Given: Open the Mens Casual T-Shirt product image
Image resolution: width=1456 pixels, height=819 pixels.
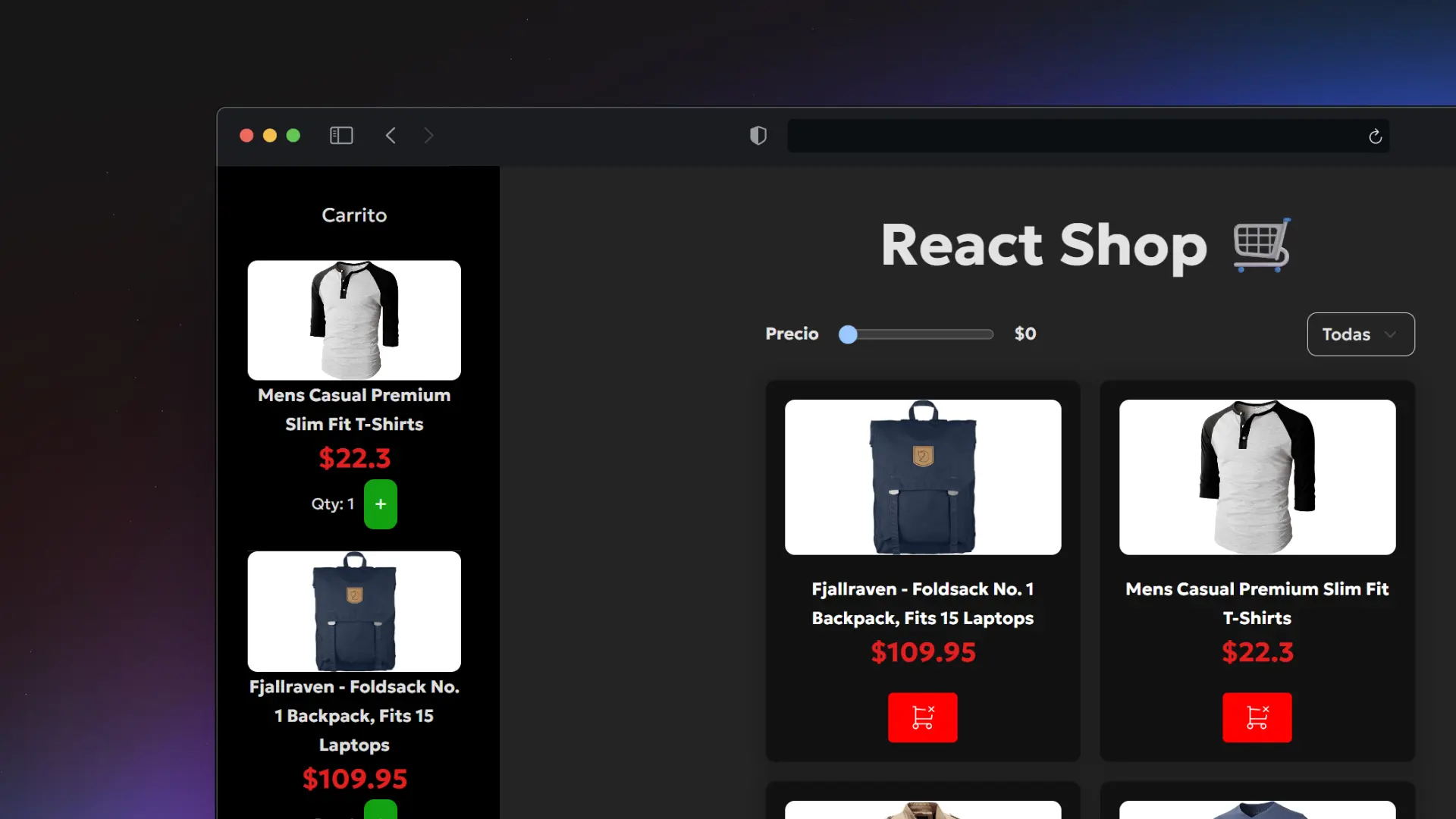Looking at the screenshot, I should tap(1257, 477).
